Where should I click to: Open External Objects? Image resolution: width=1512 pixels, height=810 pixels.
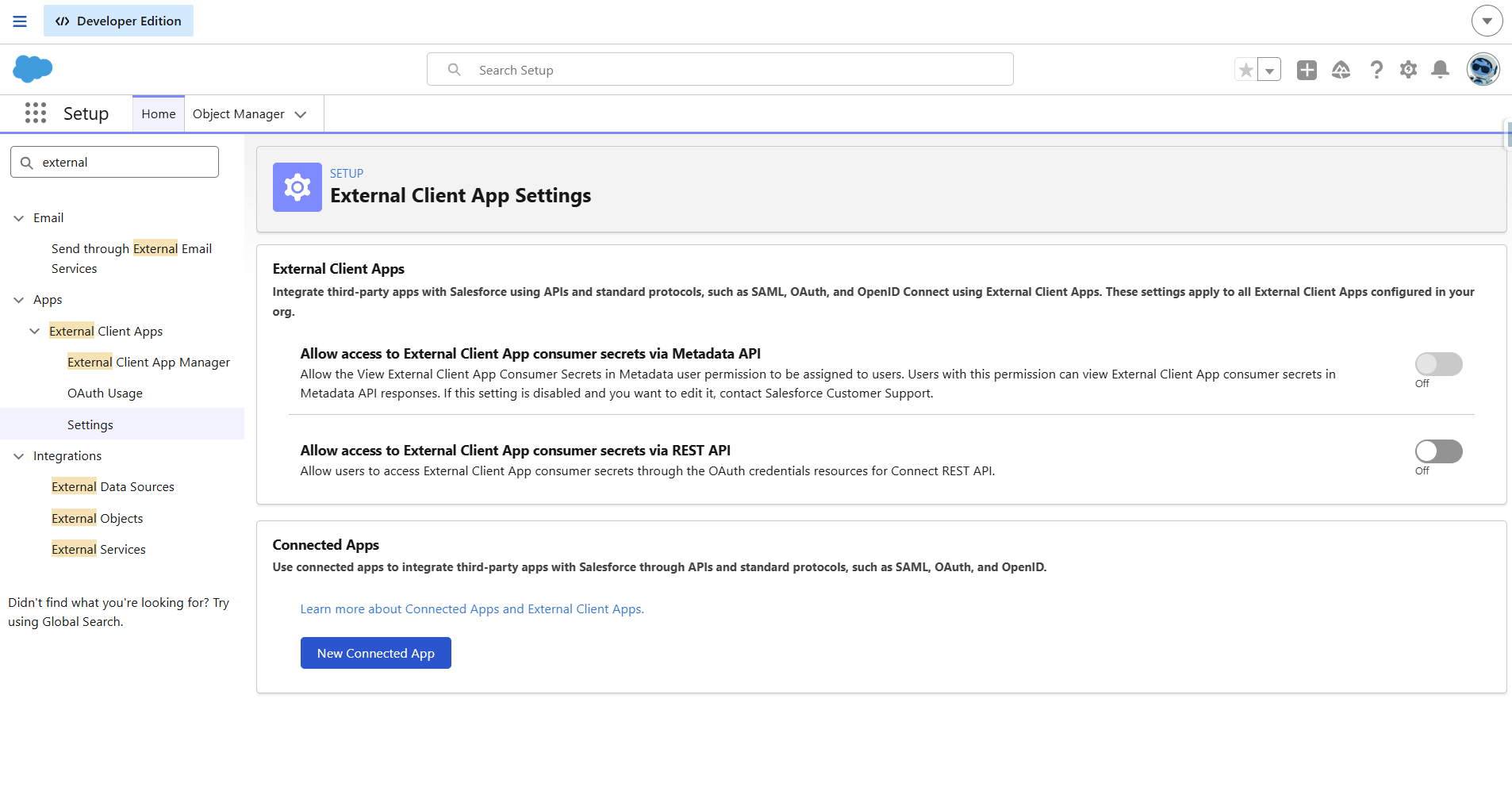(x=98, y=519)
